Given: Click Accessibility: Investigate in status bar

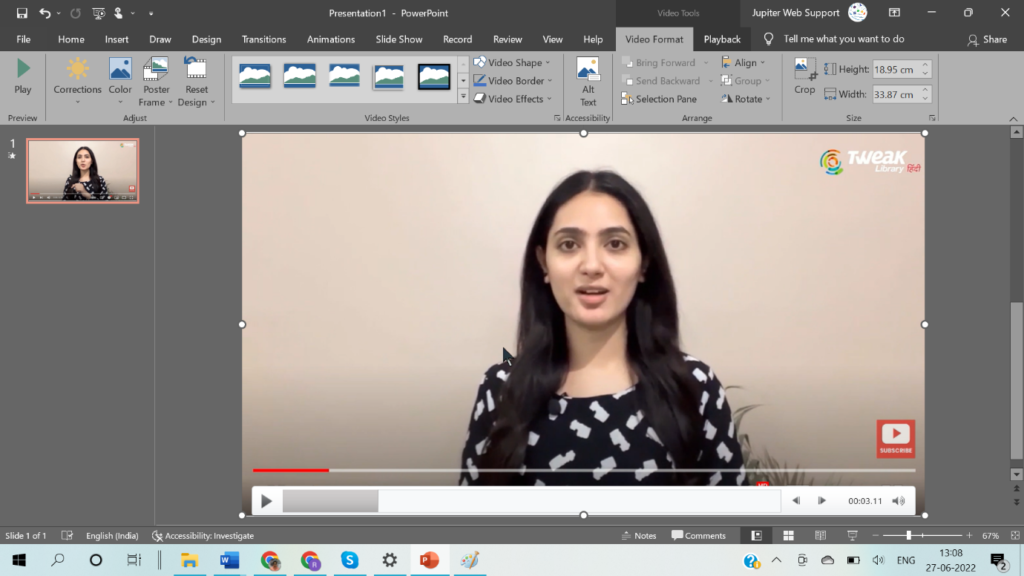Looking at the screenshot, I should (203, 536).
